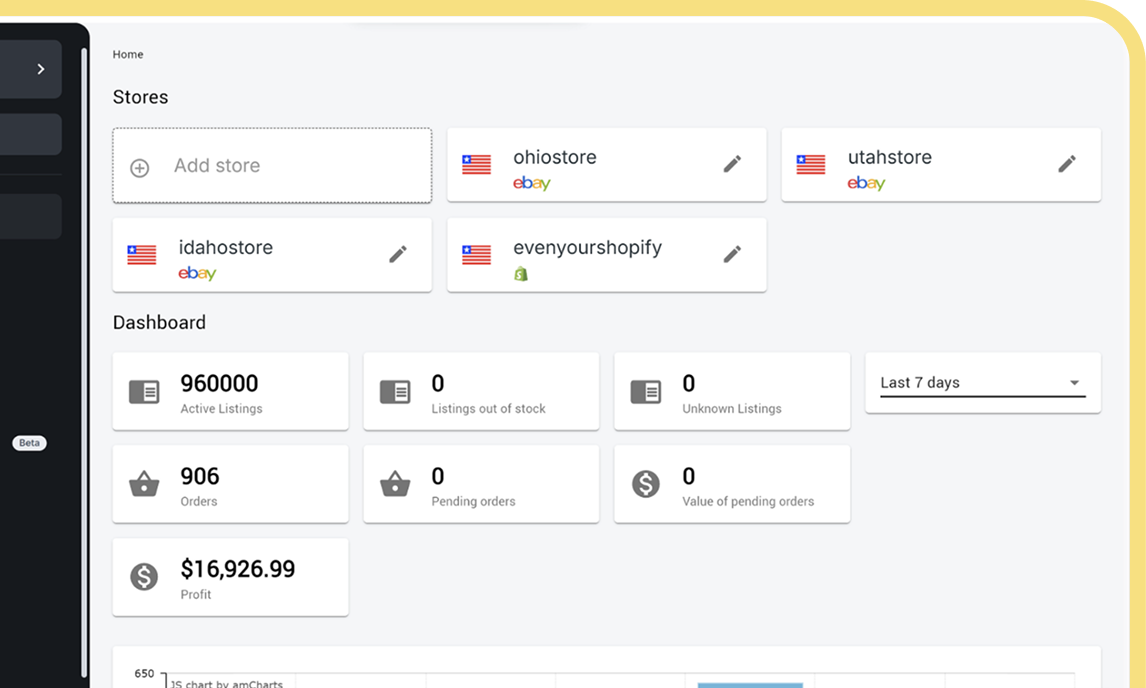Open the Home breadcrumb link
The image size is (1146, 688).
point(128,54)
